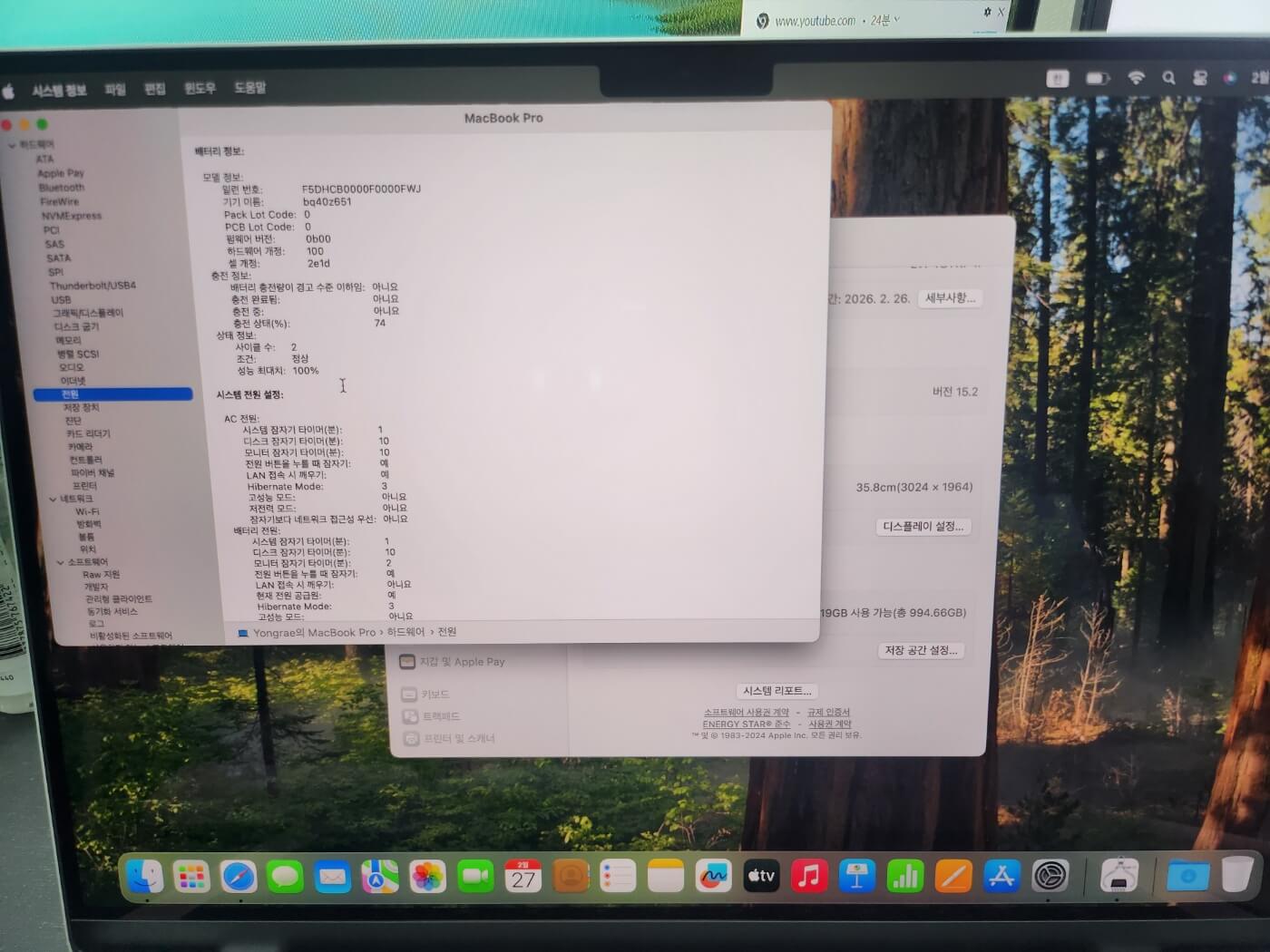Select Wi-Fi under 네트워크 in sidebar
Viewport: 1270px width, 952px height.
87,511
